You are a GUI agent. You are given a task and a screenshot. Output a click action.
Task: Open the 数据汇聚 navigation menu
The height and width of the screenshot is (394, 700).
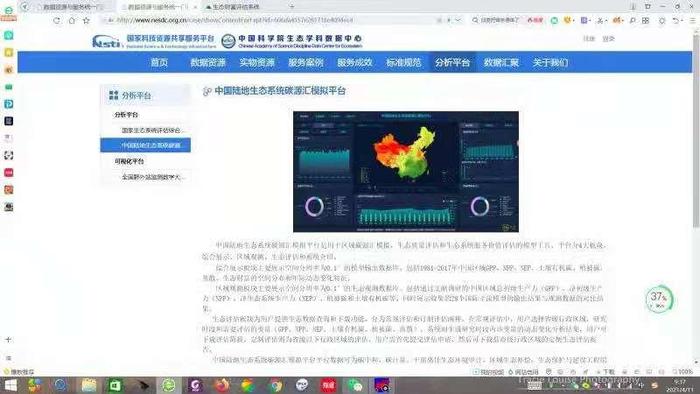click(501, 62)
